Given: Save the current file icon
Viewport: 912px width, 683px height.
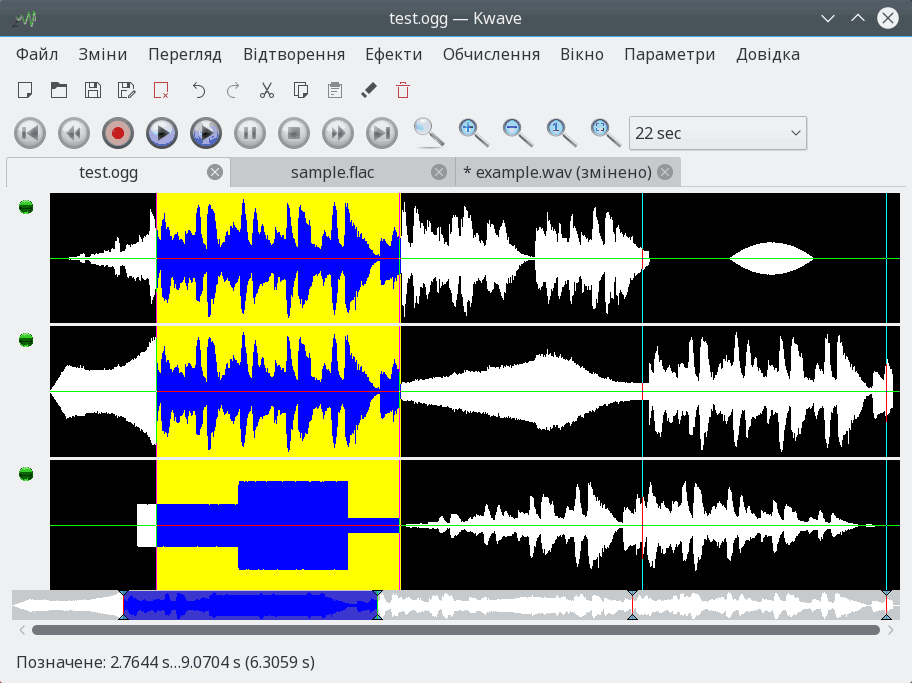Looking at the screenshot, I should click(x=92, y=90).
